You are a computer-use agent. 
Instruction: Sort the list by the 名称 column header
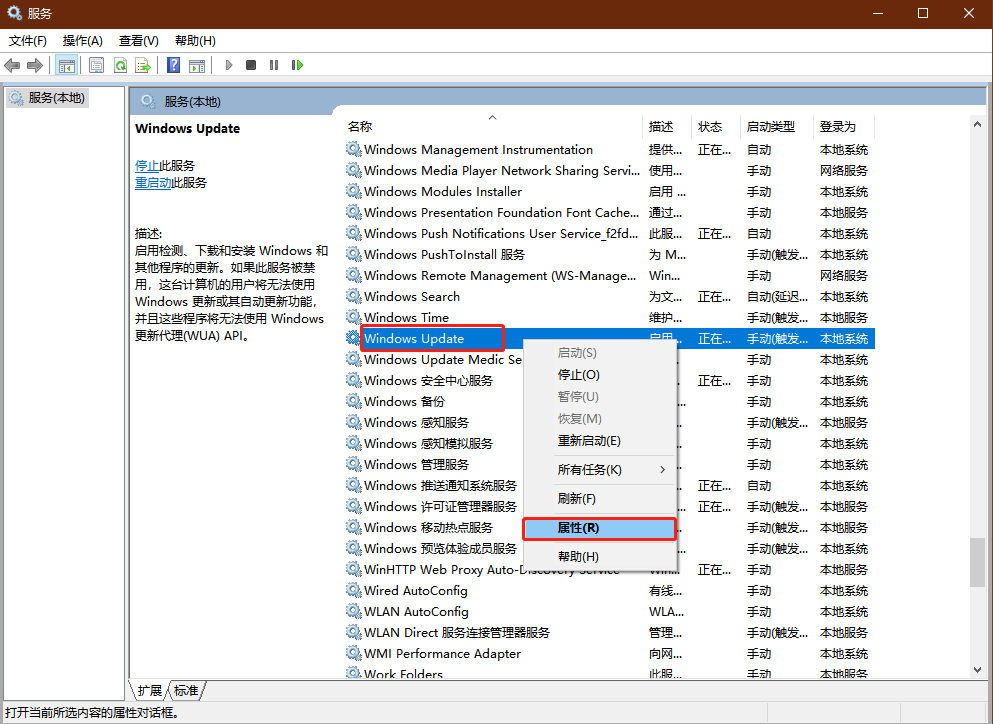pos(360,127)
